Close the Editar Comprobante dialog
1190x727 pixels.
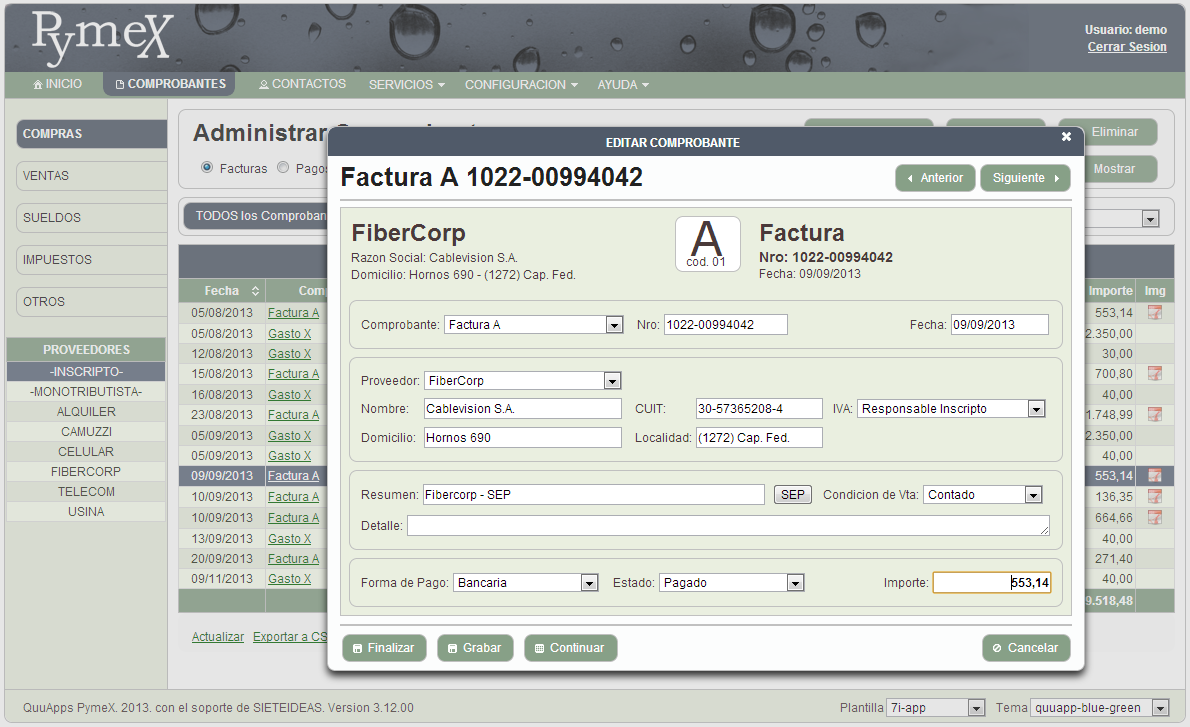(x=1066, y=137)
